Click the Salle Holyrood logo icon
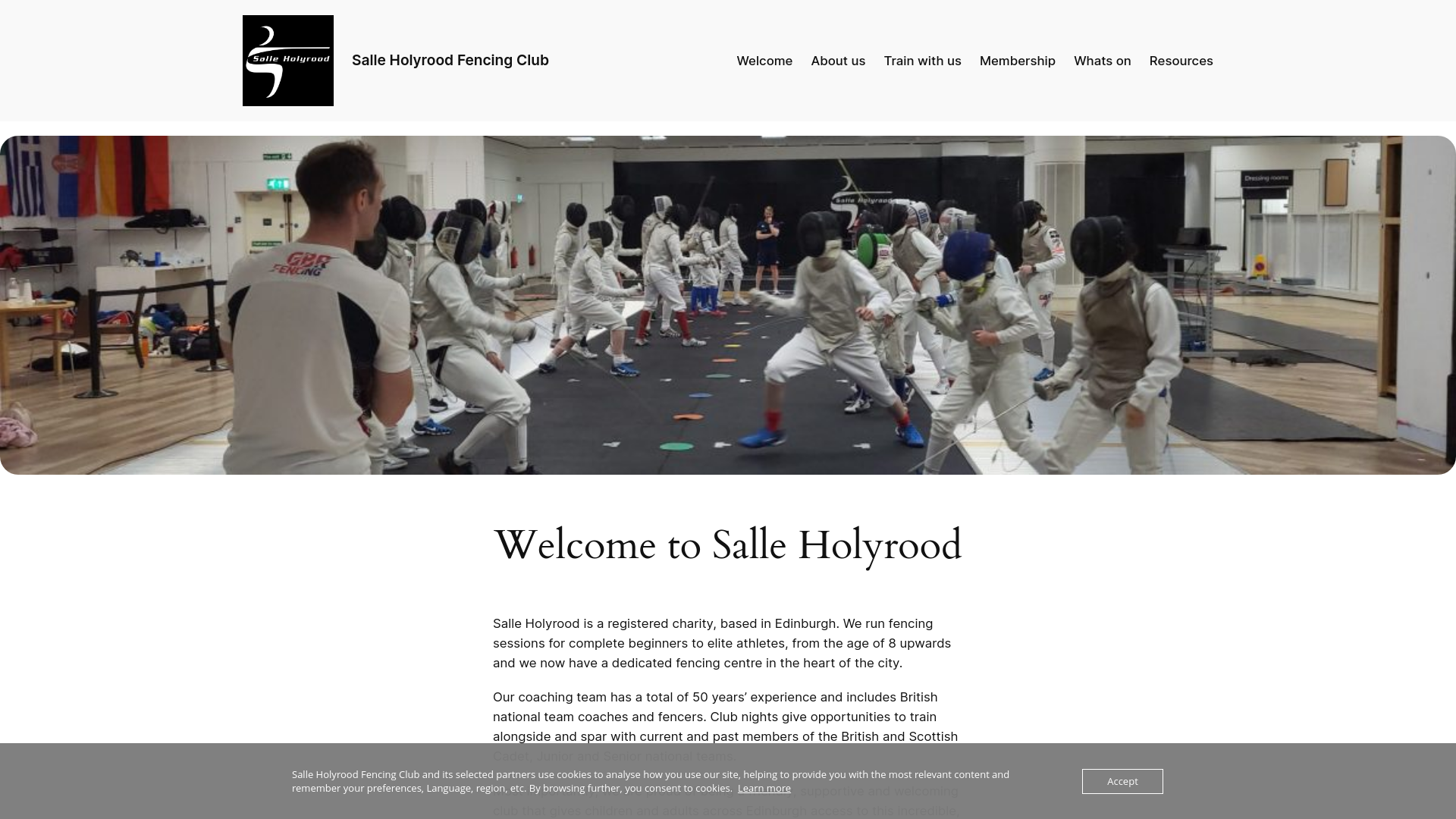Screen dimensions: 1456x819 coord(288,61)
